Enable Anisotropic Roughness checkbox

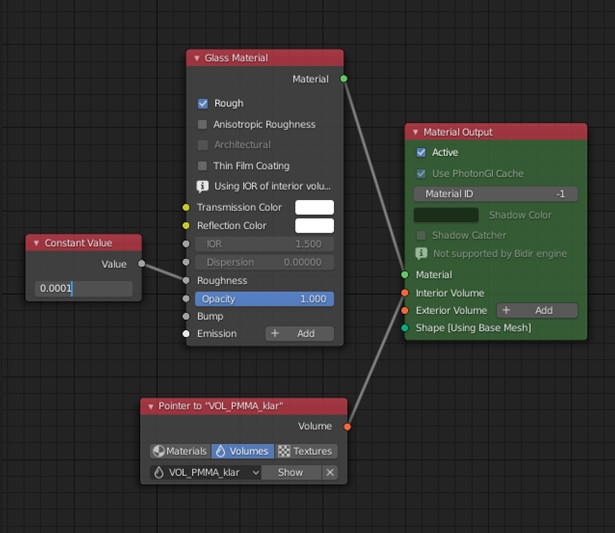[x=203, y=124]
